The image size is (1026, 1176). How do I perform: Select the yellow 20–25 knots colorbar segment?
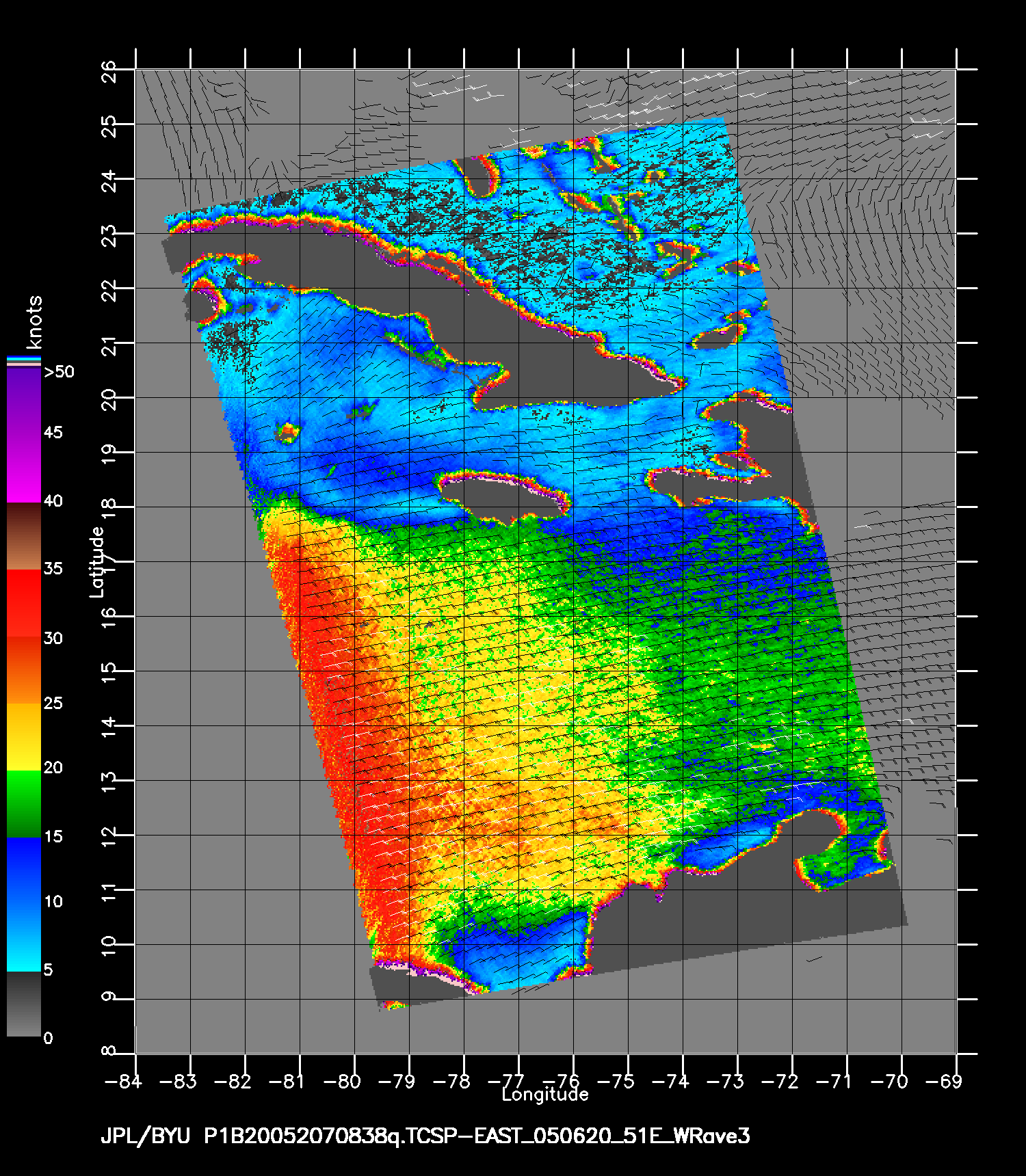(x=24, y=737)
